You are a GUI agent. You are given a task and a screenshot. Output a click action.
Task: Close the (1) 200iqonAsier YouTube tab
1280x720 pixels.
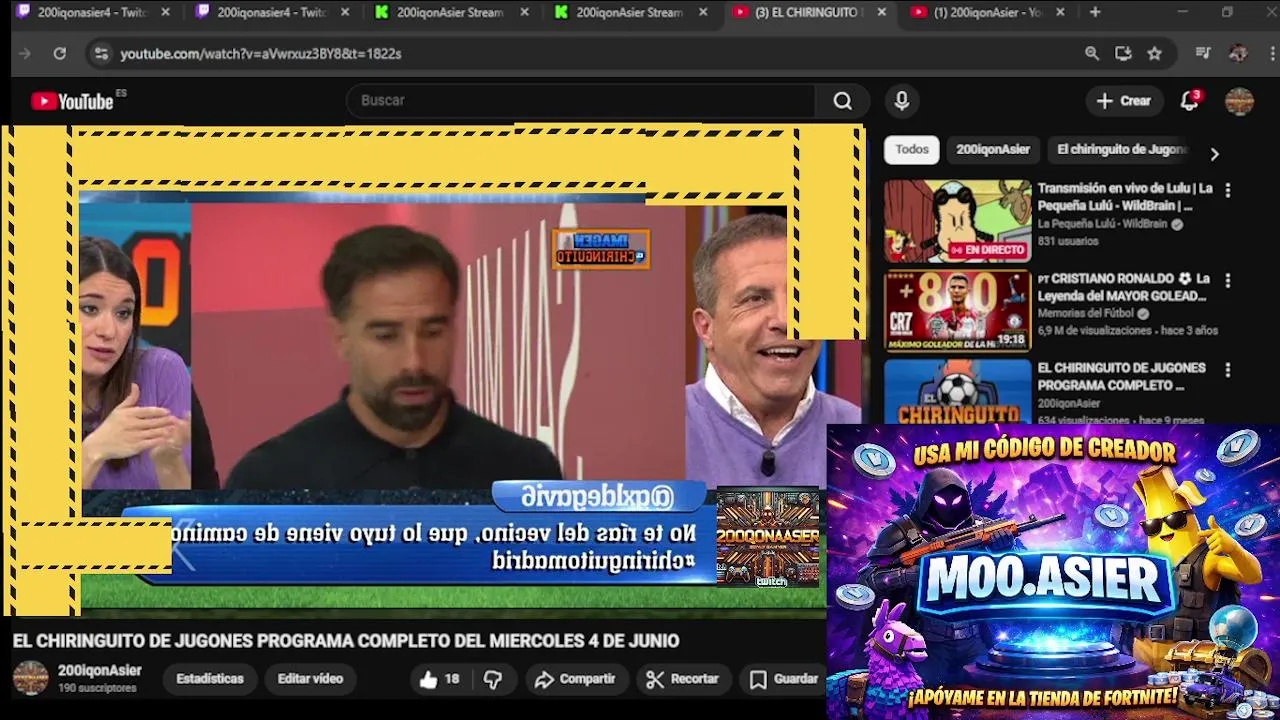point(1060,12)
